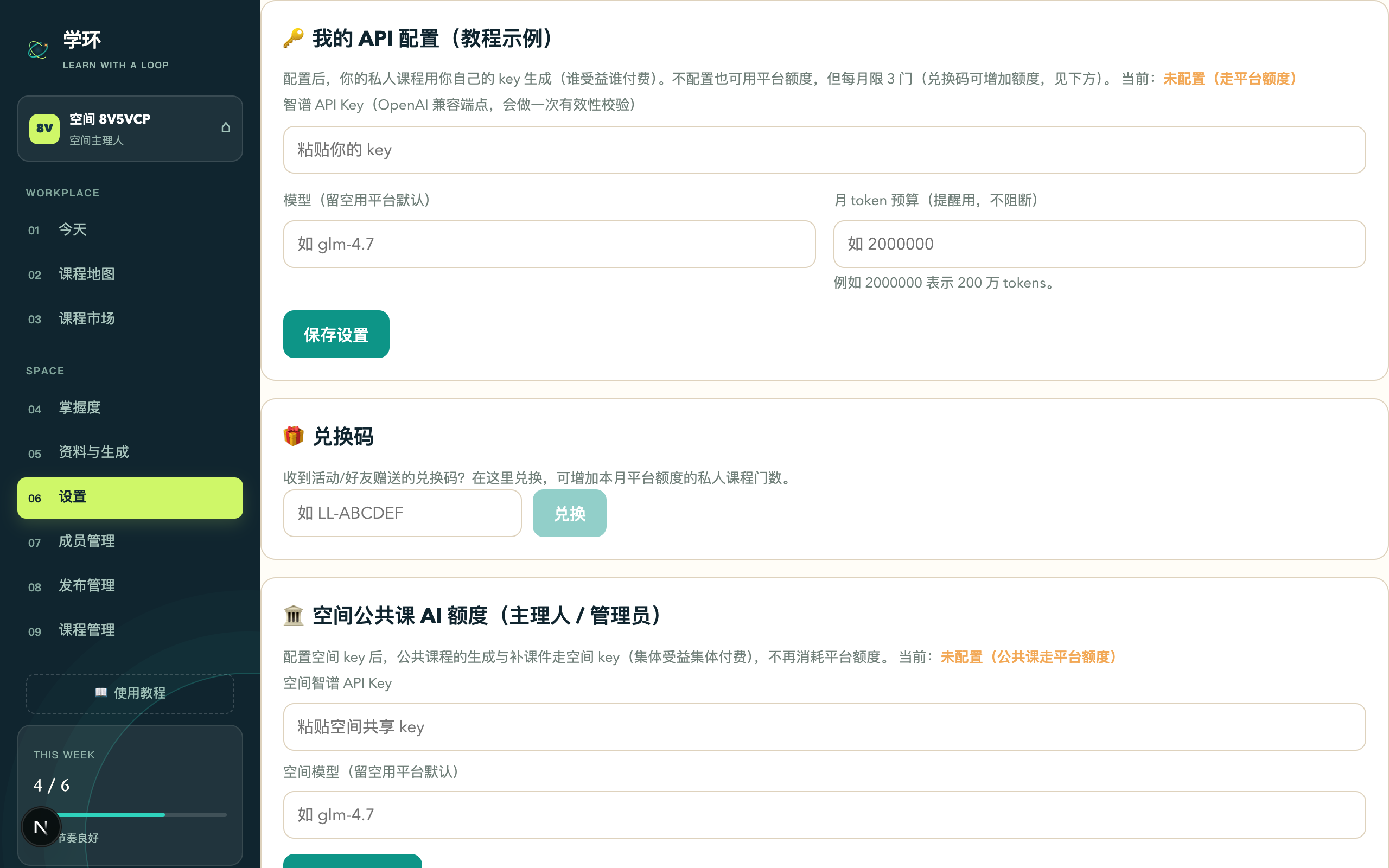Click the bank building emoji beside 空间公共课 heading

coord(294,615)
